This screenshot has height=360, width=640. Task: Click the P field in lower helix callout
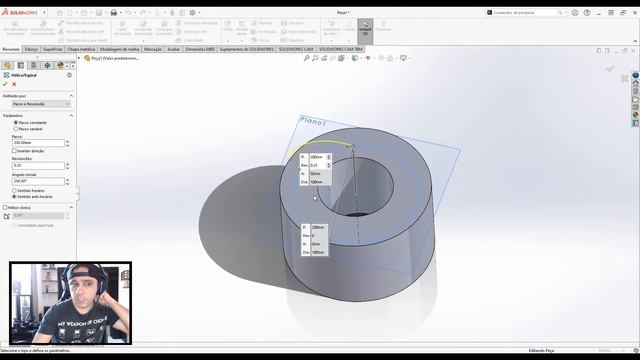[x=318, y=227]
